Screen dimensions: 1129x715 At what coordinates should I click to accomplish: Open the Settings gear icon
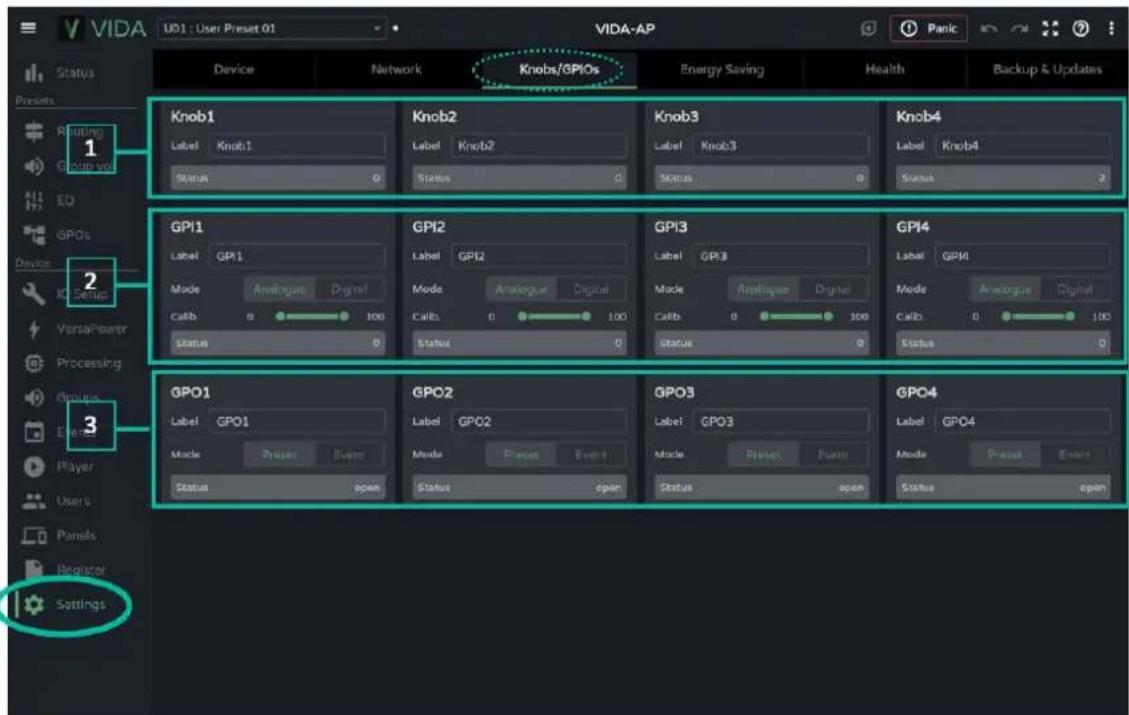tap(33, 604)
